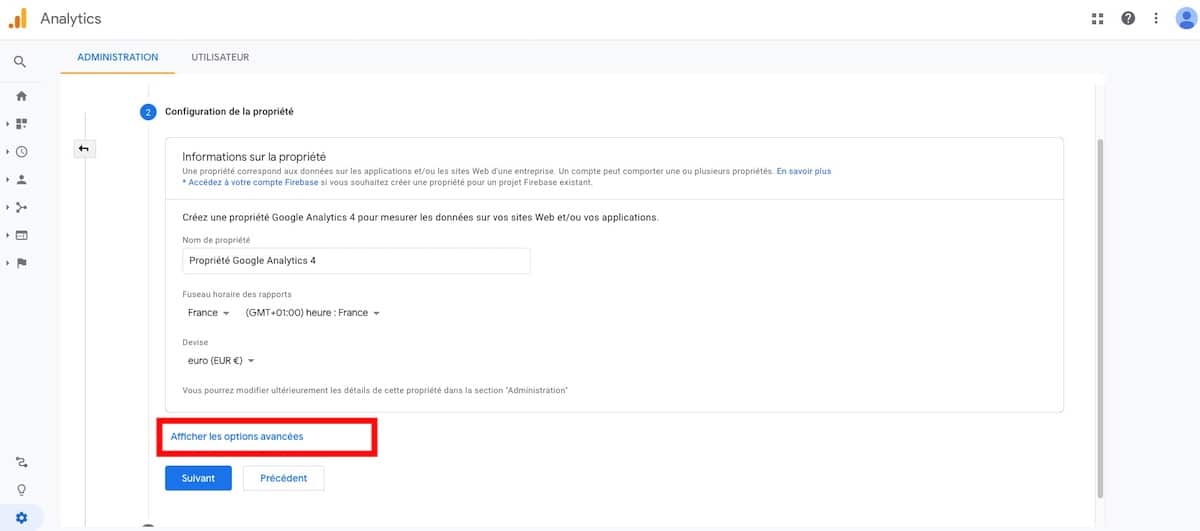The height and width of the screenshot is (531, 1200).
Task: Click the search magnifier icon in sidebar
Action: pyautogui.click(x=20, y=62)
